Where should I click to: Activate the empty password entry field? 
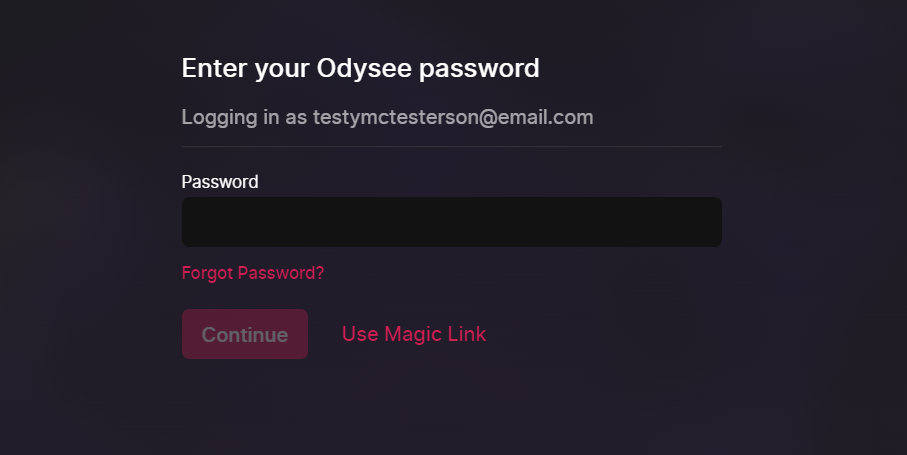(452, 222)
